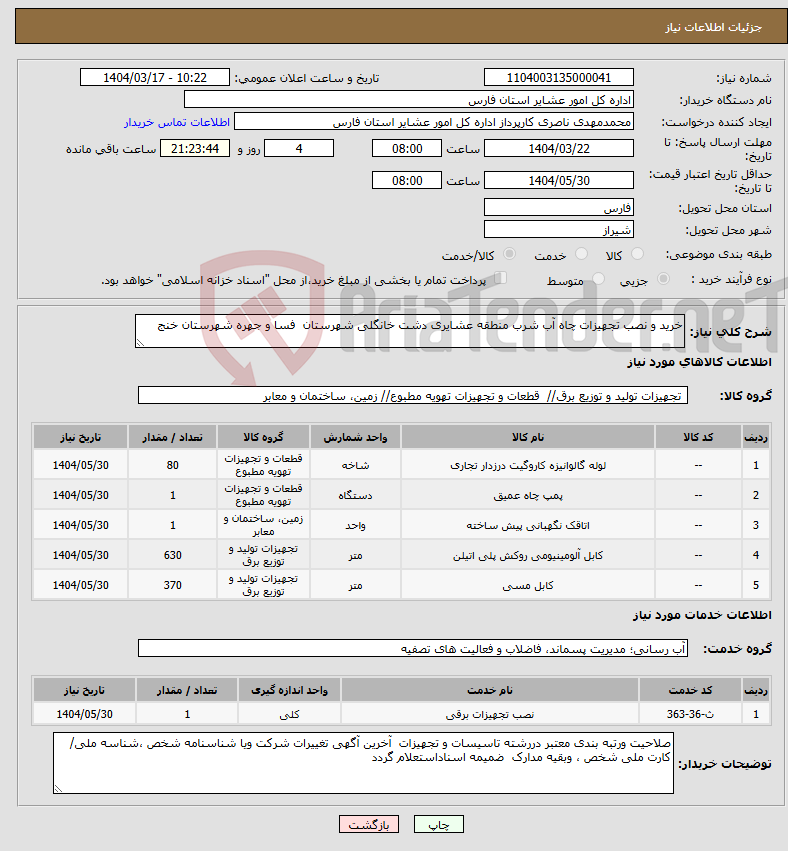Image resolution: width=788 pixels, height=851 pixels.
Task: Click the کد خدمت column header
Action: click(x=690, y=690)
